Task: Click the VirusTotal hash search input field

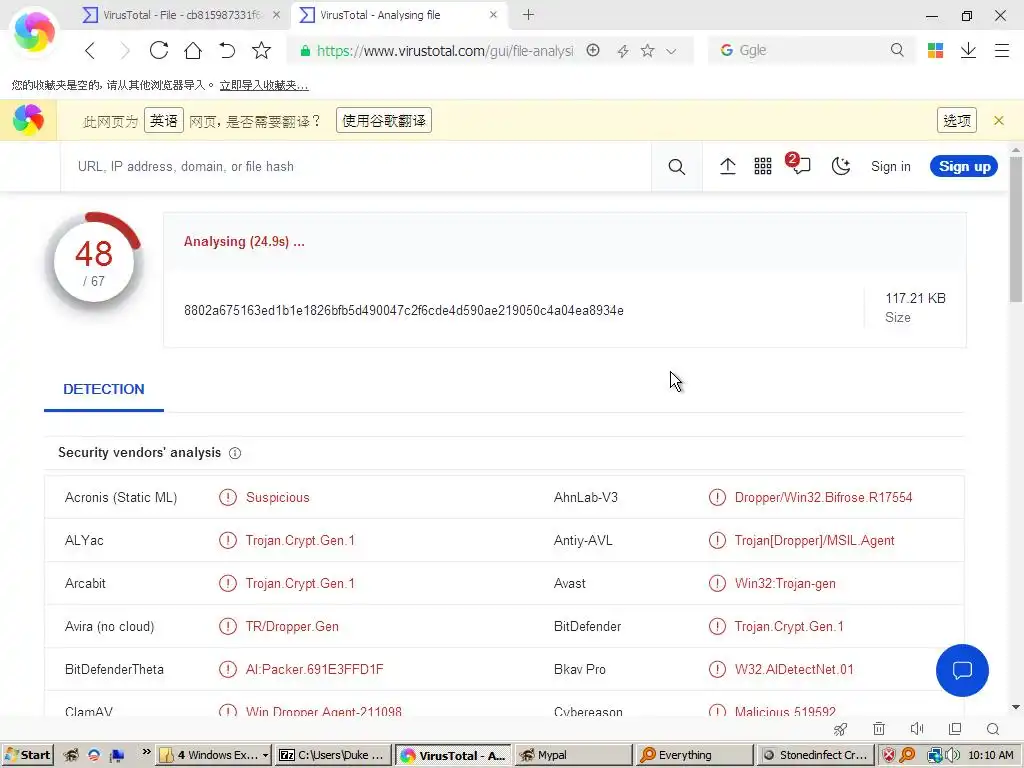Action: tap(356, 167)
